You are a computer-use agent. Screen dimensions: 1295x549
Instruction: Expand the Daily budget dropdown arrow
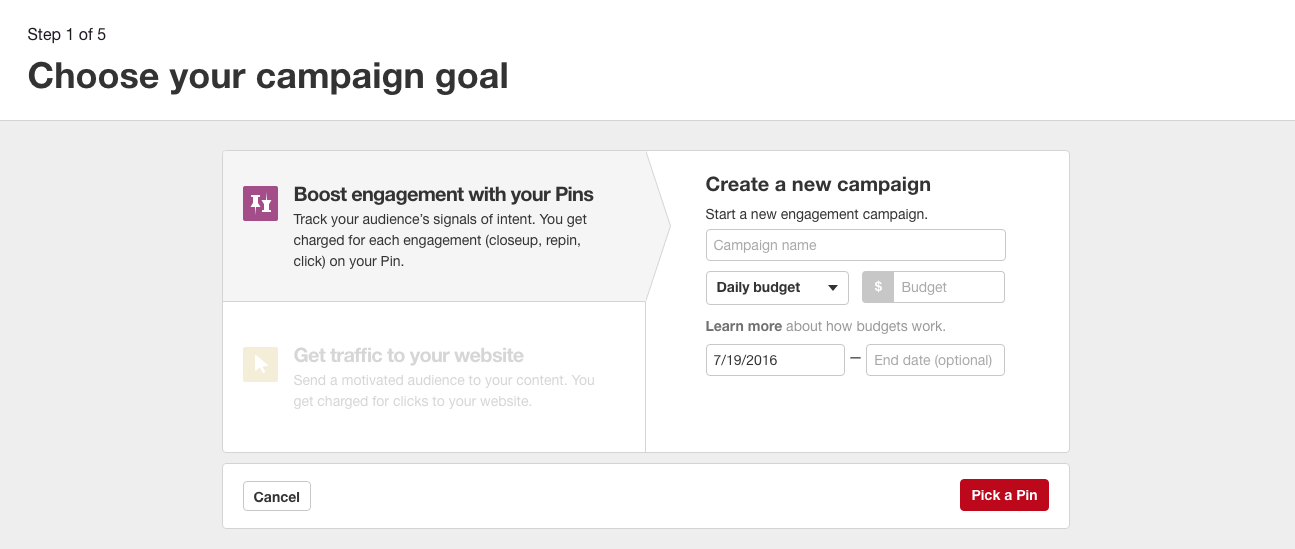832,288
